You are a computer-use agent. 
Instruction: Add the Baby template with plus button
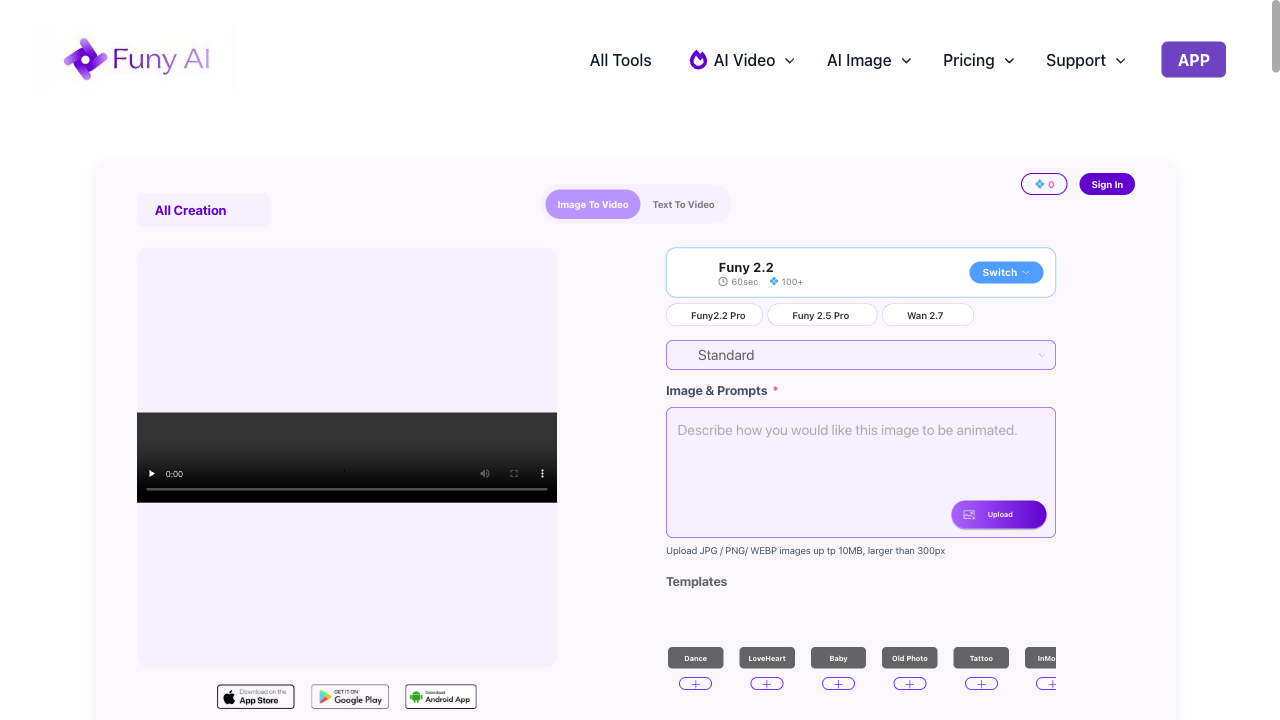tap(838, 684)
